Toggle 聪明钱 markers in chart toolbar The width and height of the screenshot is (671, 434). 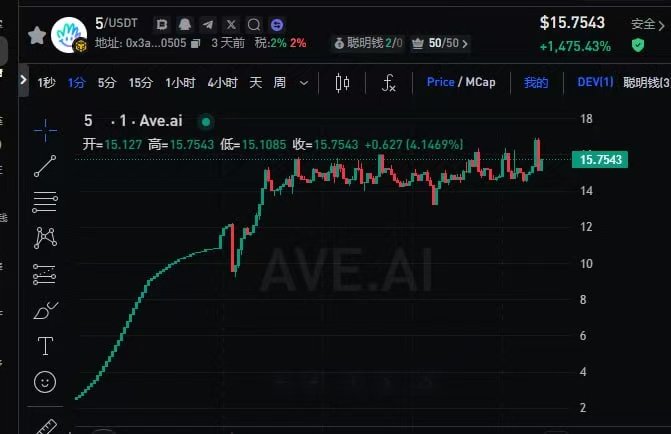point(647,82)
